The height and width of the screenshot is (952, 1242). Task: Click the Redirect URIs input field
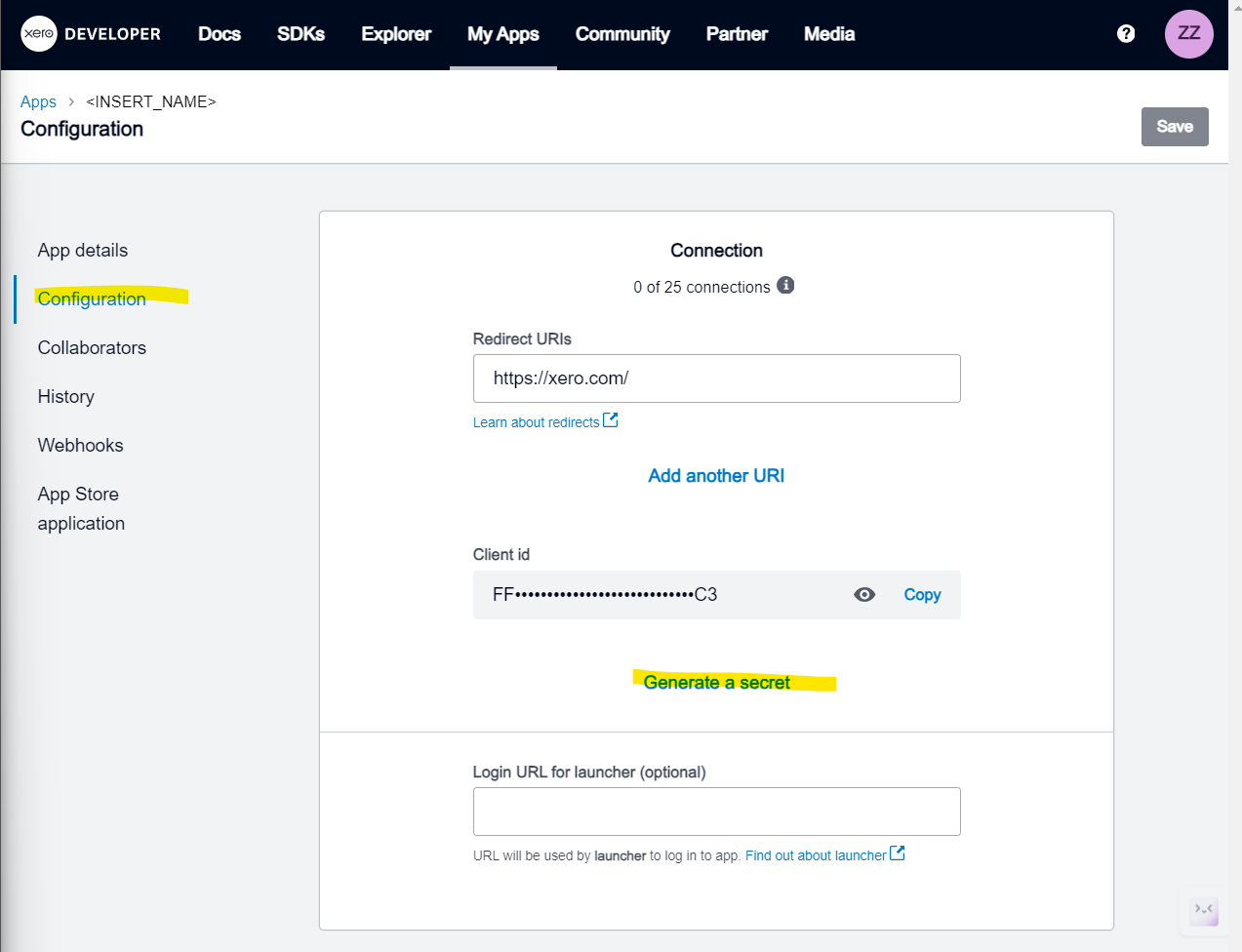(x=716, y=378)
